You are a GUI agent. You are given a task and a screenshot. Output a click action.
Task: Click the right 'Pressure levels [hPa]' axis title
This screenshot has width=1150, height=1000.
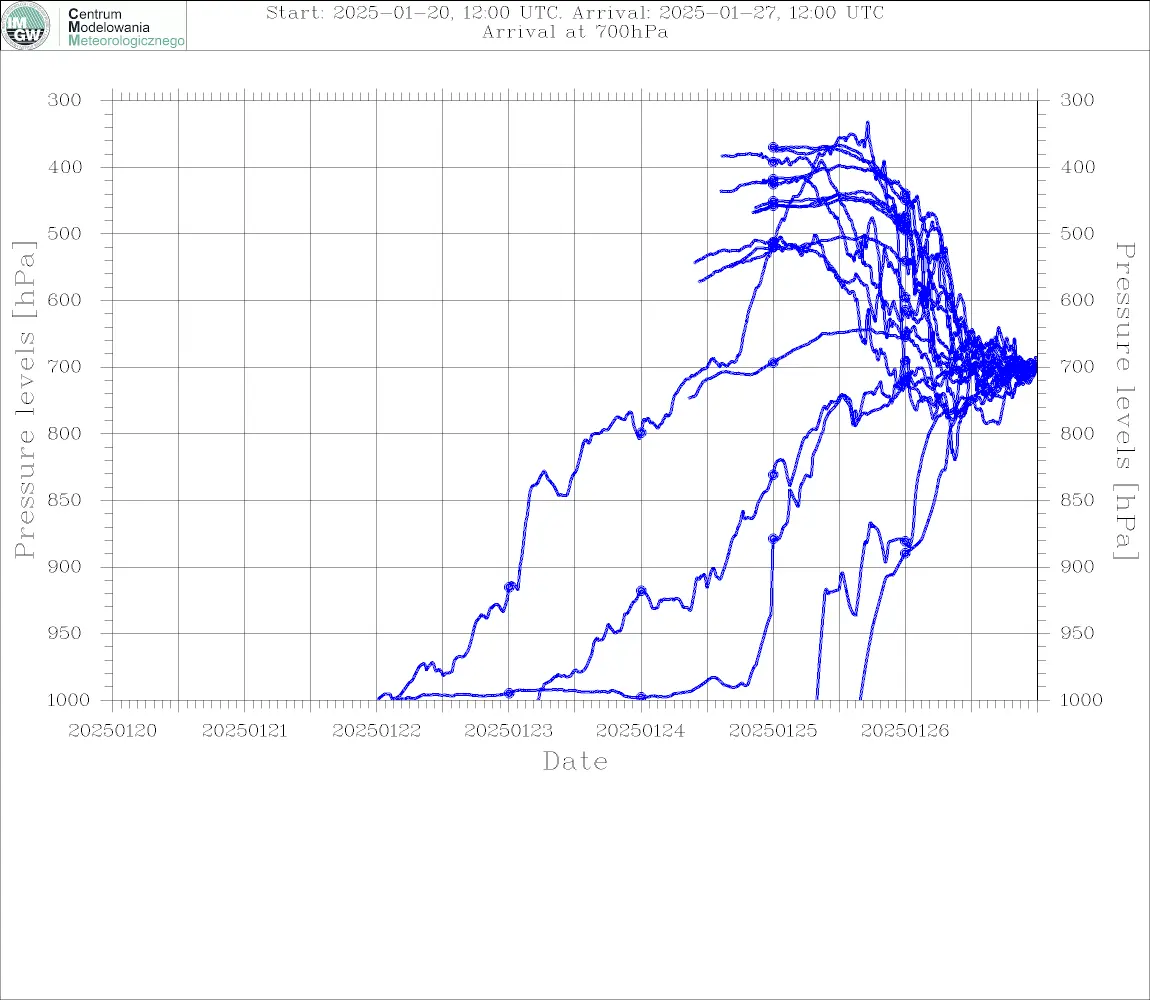1125,401
